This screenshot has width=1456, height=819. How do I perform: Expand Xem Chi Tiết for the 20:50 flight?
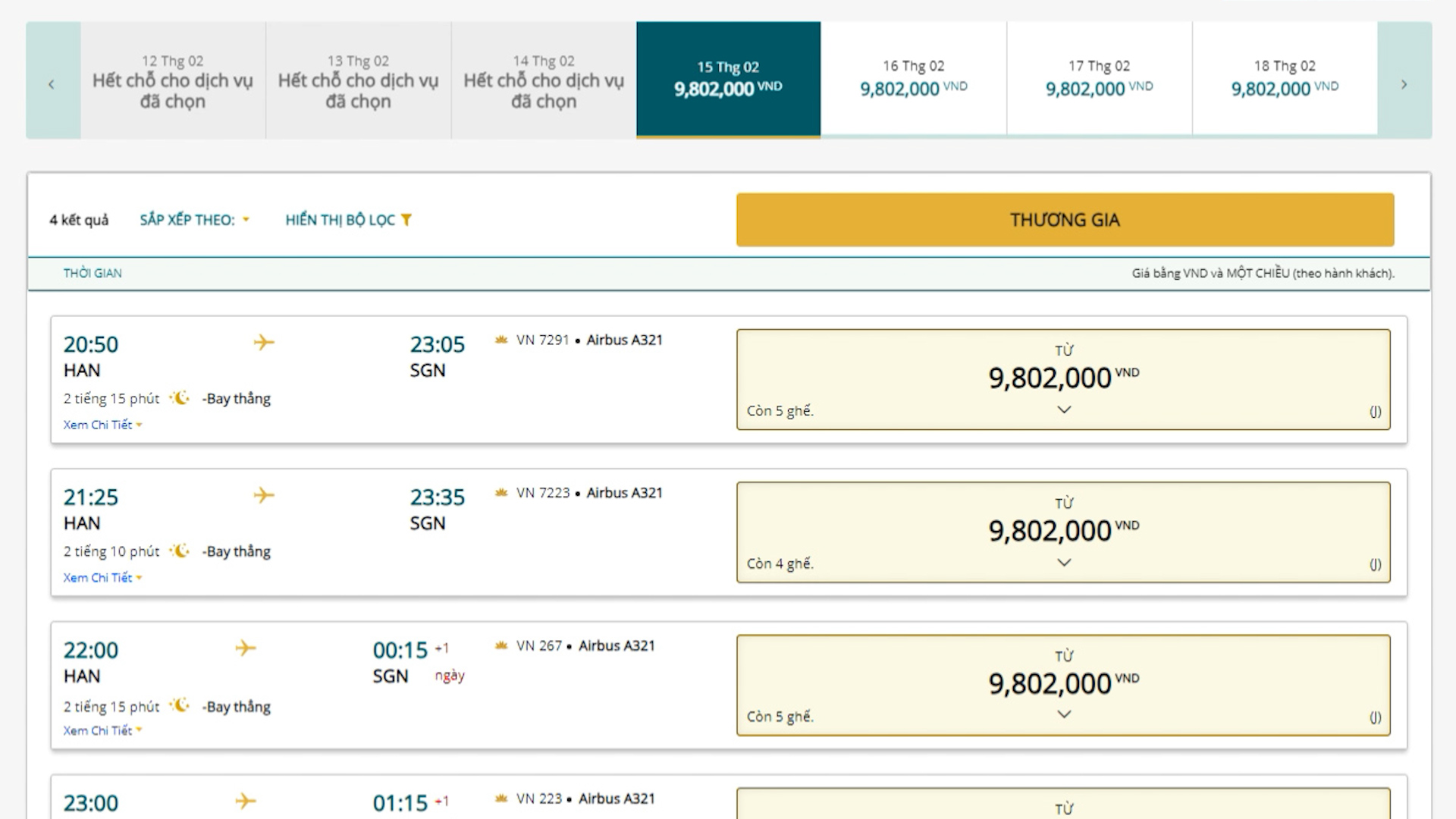click(x=102, y=425)
